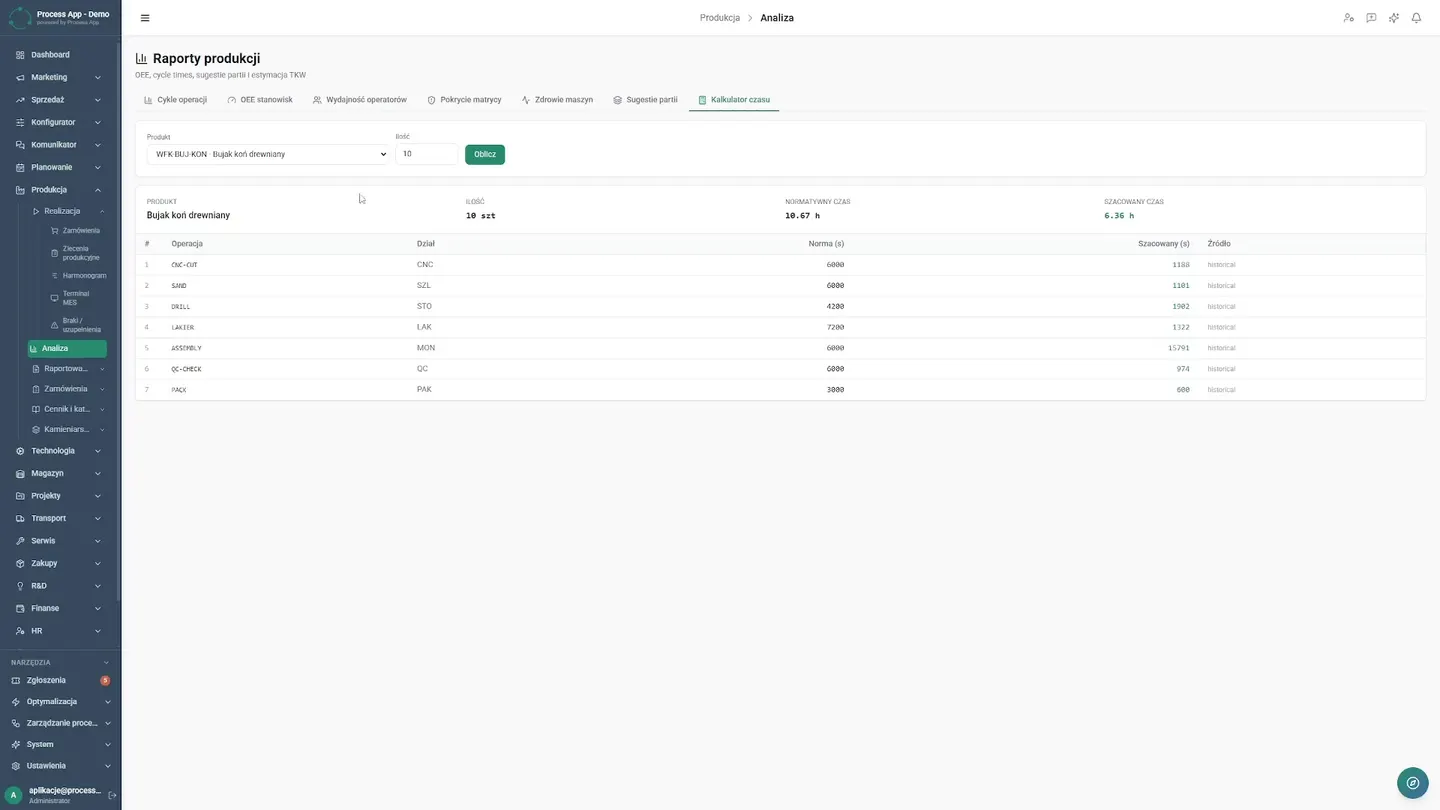Switch to Cykle operacji tab

[x=175, y=100]
